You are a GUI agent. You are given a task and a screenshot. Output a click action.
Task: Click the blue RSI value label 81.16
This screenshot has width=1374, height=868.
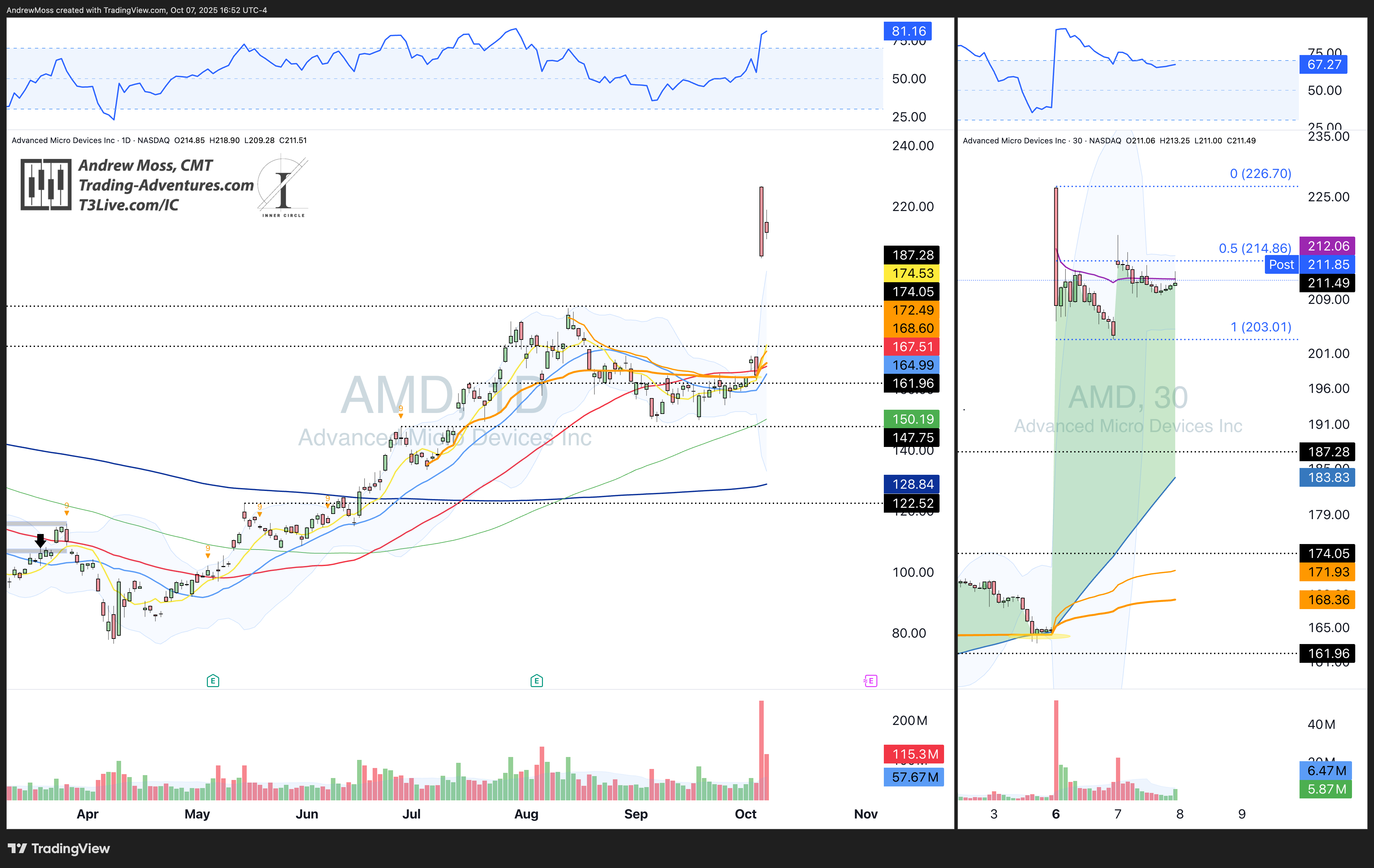[x=908, y=31]
